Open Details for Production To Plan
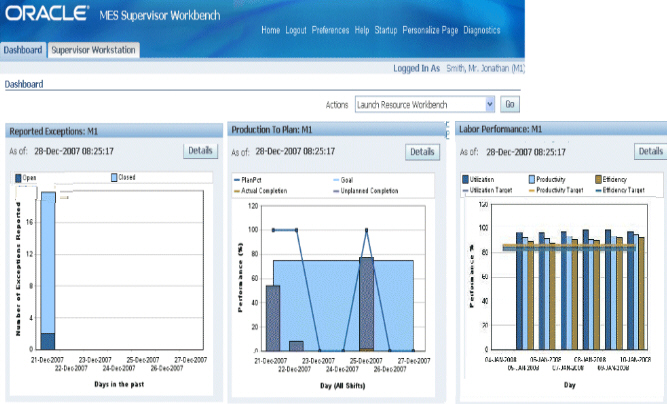 click(422, 152)
